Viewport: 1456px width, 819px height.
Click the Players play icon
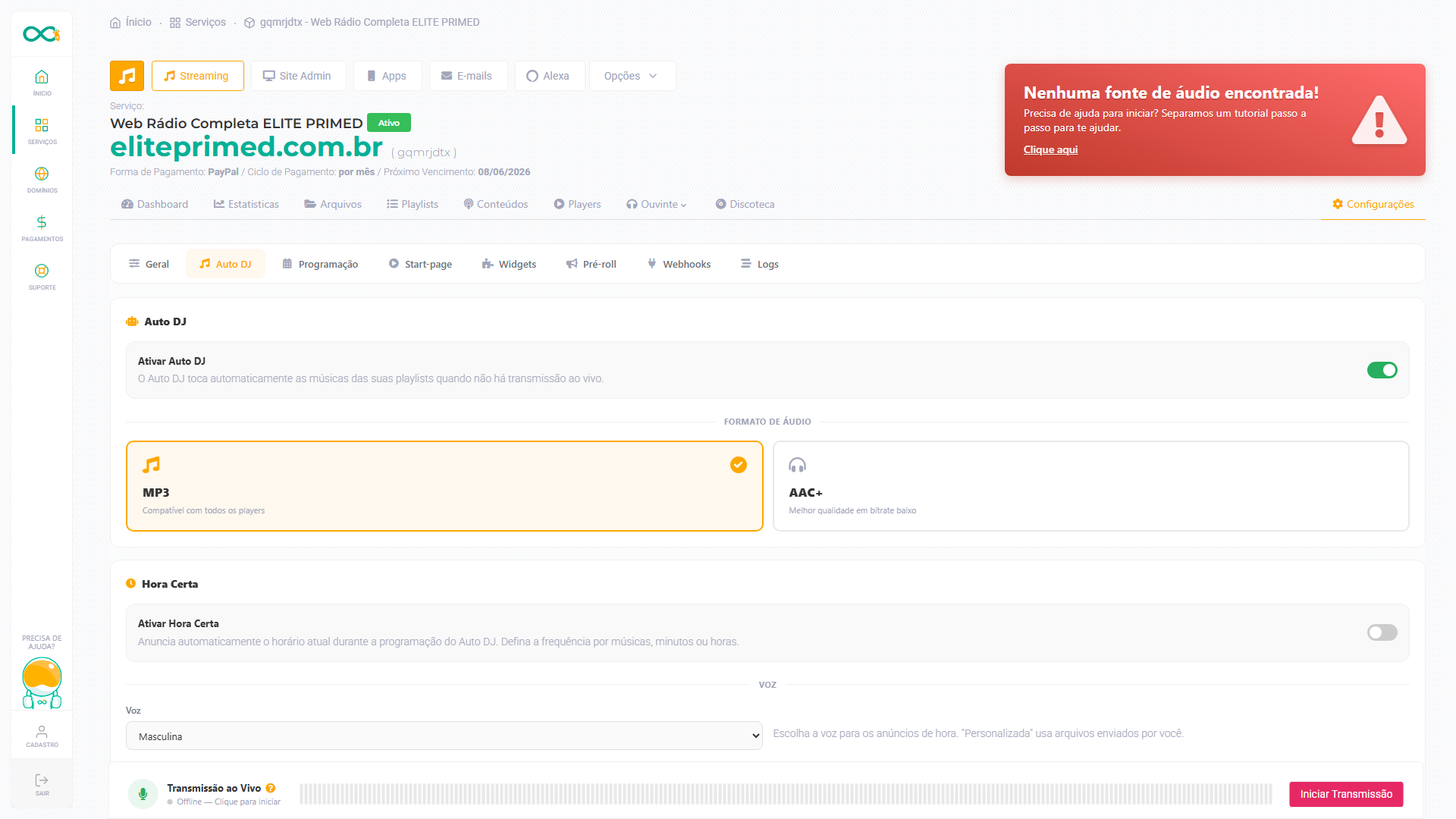click(559, 204)
